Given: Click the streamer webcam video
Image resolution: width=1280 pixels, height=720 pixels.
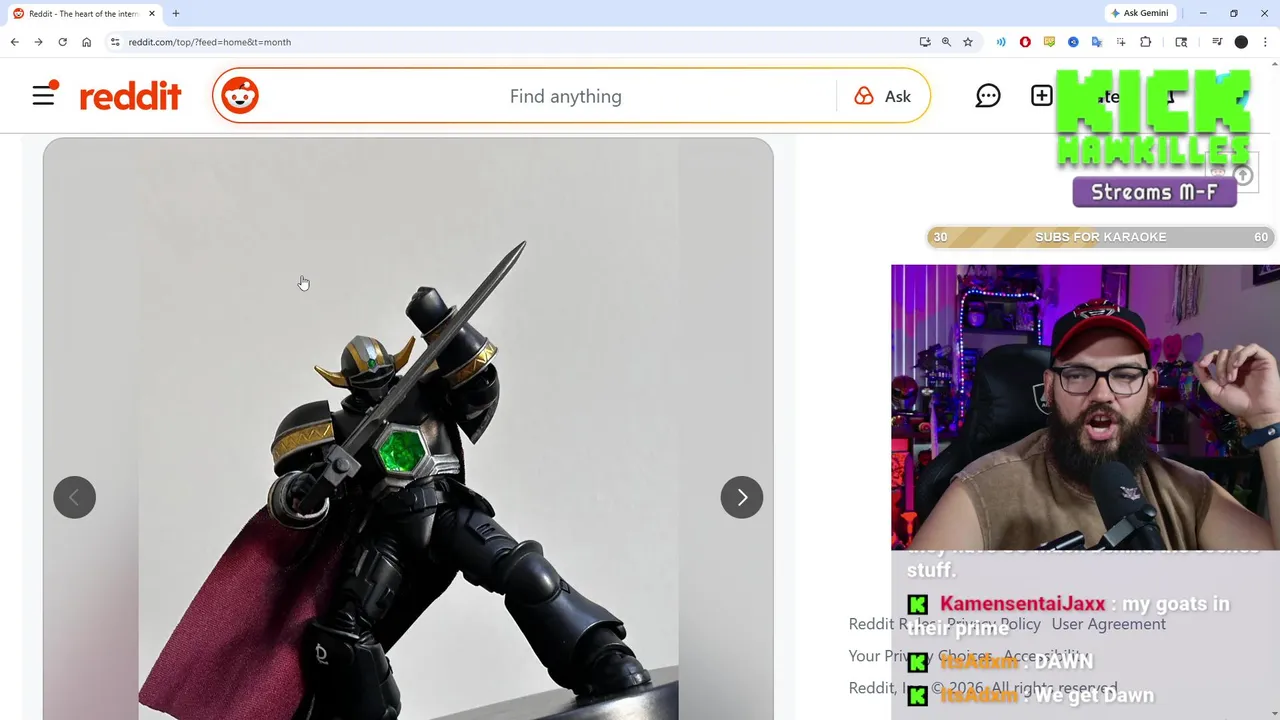Looking at the screenshot, I should (1085, 407).
